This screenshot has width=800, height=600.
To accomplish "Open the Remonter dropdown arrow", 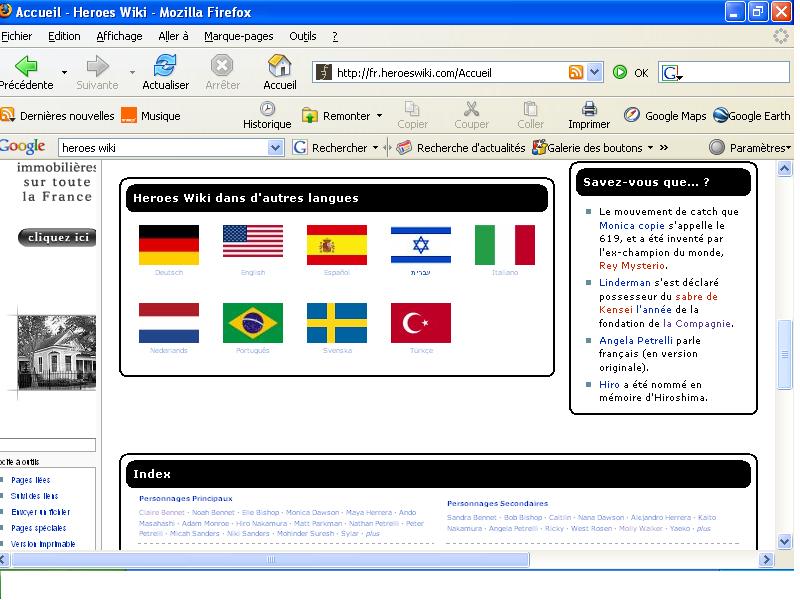I will point(379,116).
